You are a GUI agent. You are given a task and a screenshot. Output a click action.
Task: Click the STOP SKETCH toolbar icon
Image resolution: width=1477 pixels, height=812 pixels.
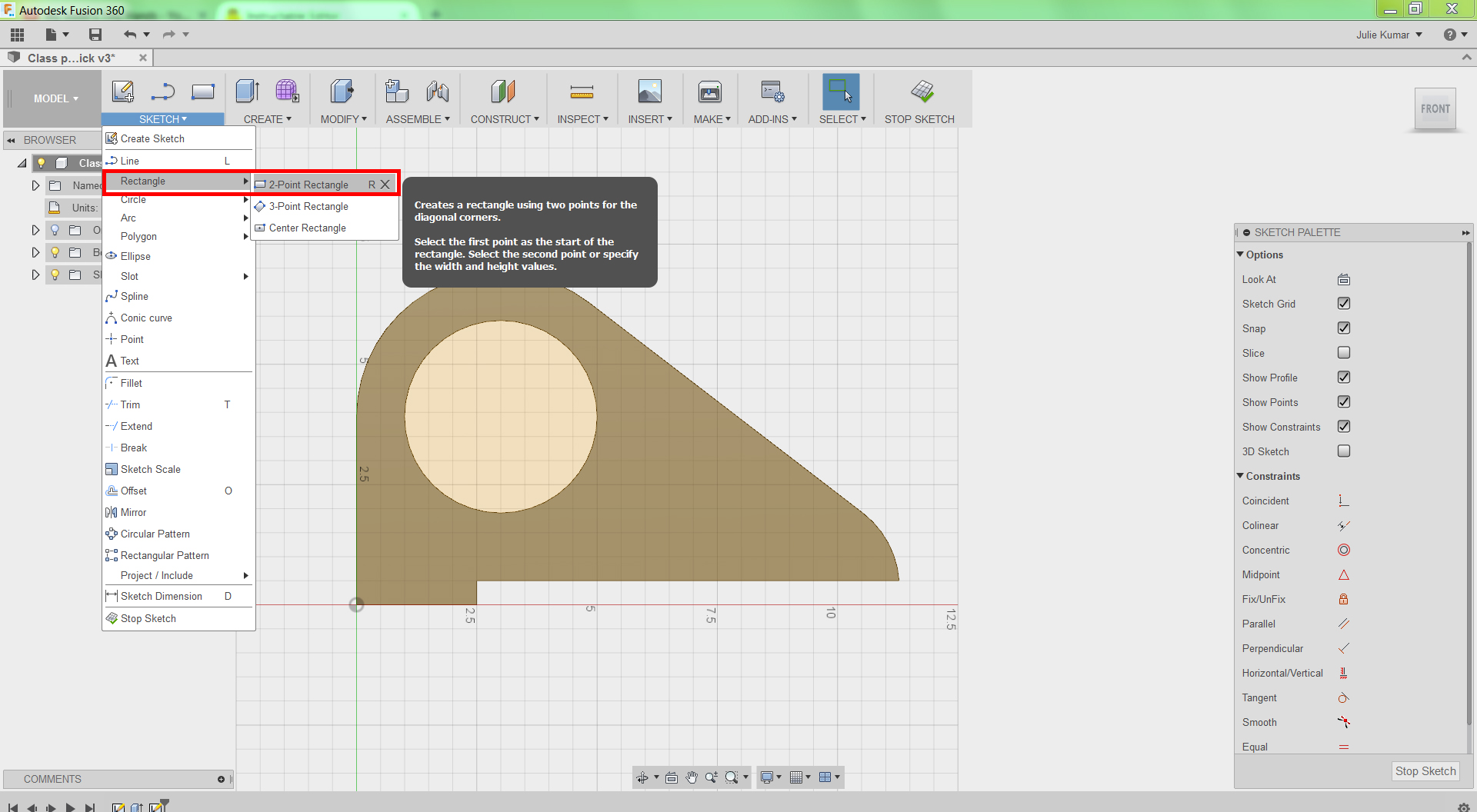(x=922, y=92)
